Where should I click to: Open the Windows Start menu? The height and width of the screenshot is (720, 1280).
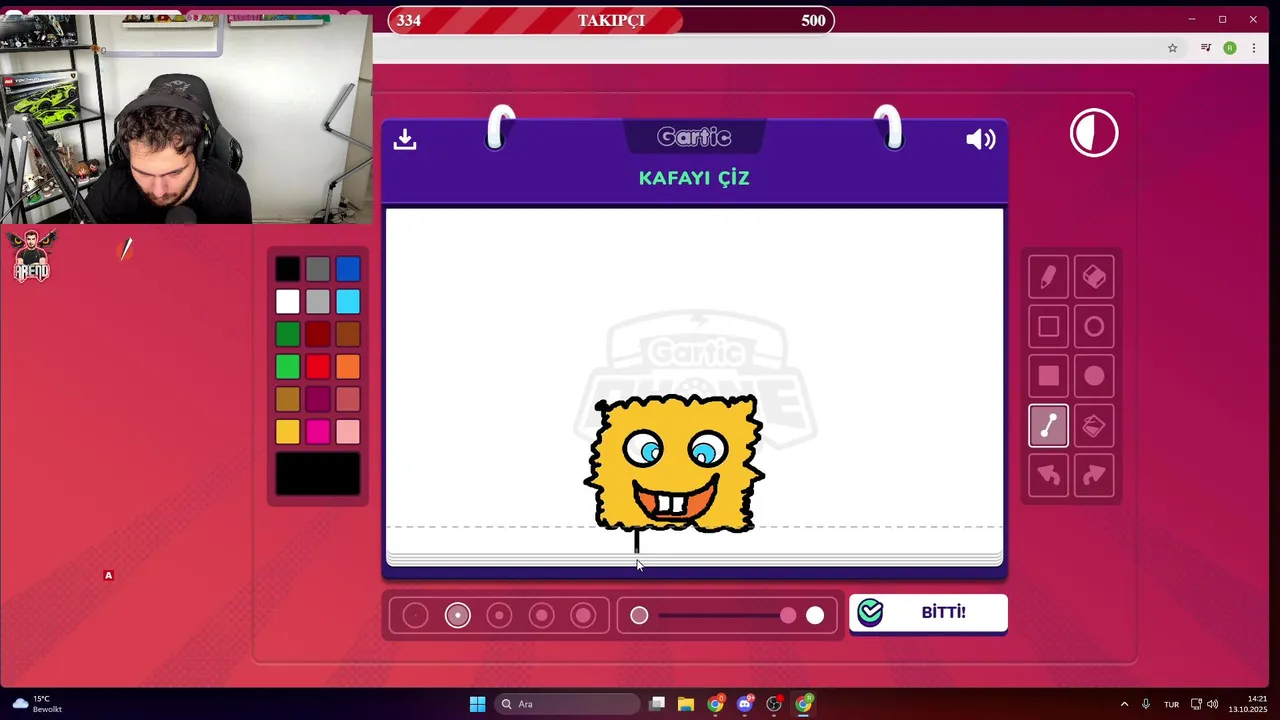[477, 704]
